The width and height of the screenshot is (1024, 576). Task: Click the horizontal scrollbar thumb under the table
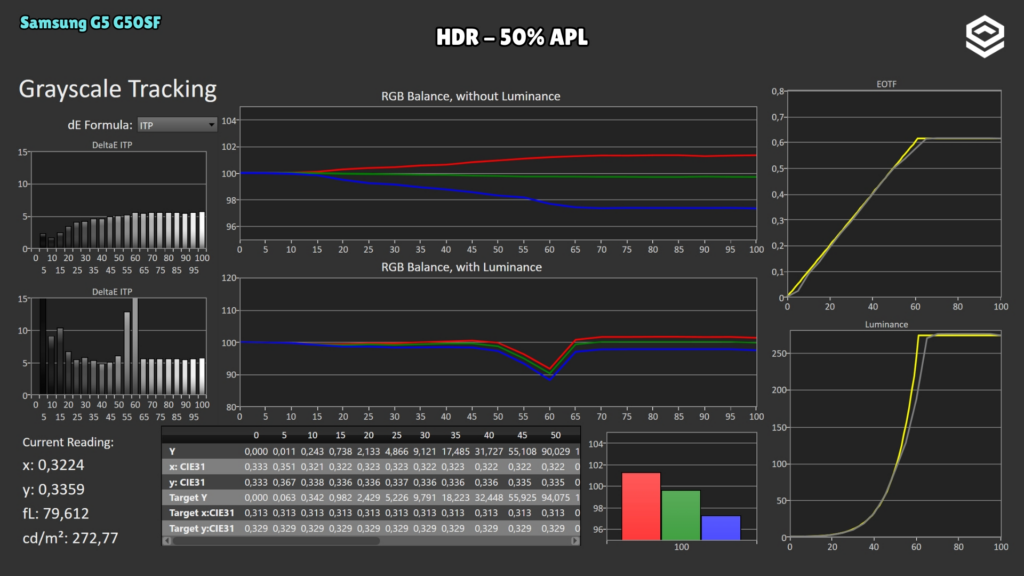pyautogui.click(x=277, y=541)
